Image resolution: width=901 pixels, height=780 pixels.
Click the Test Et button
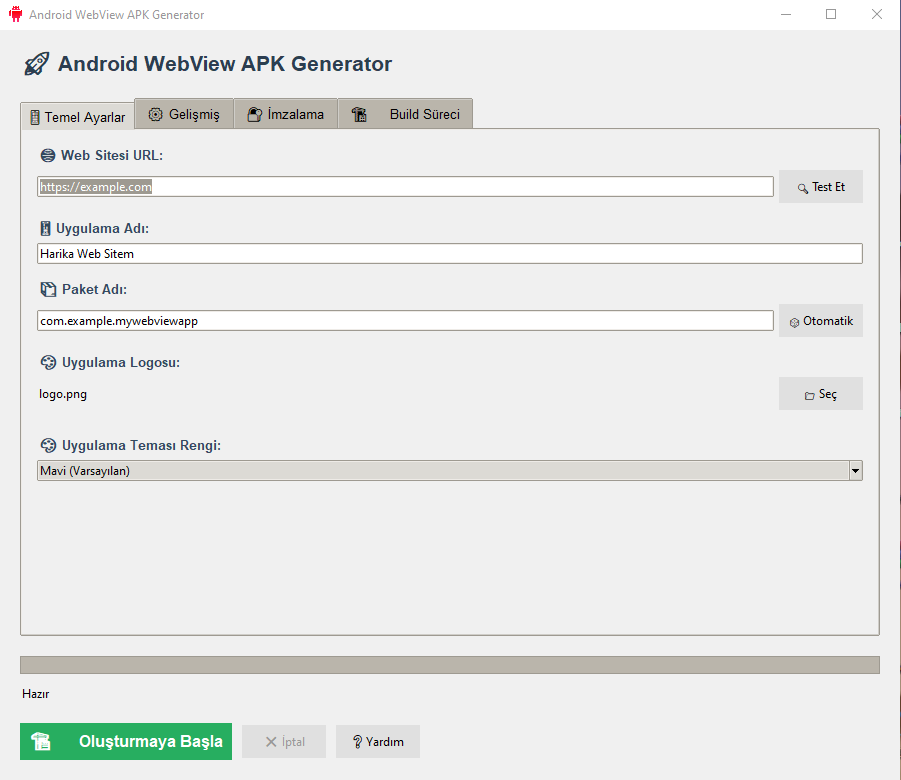821,187
